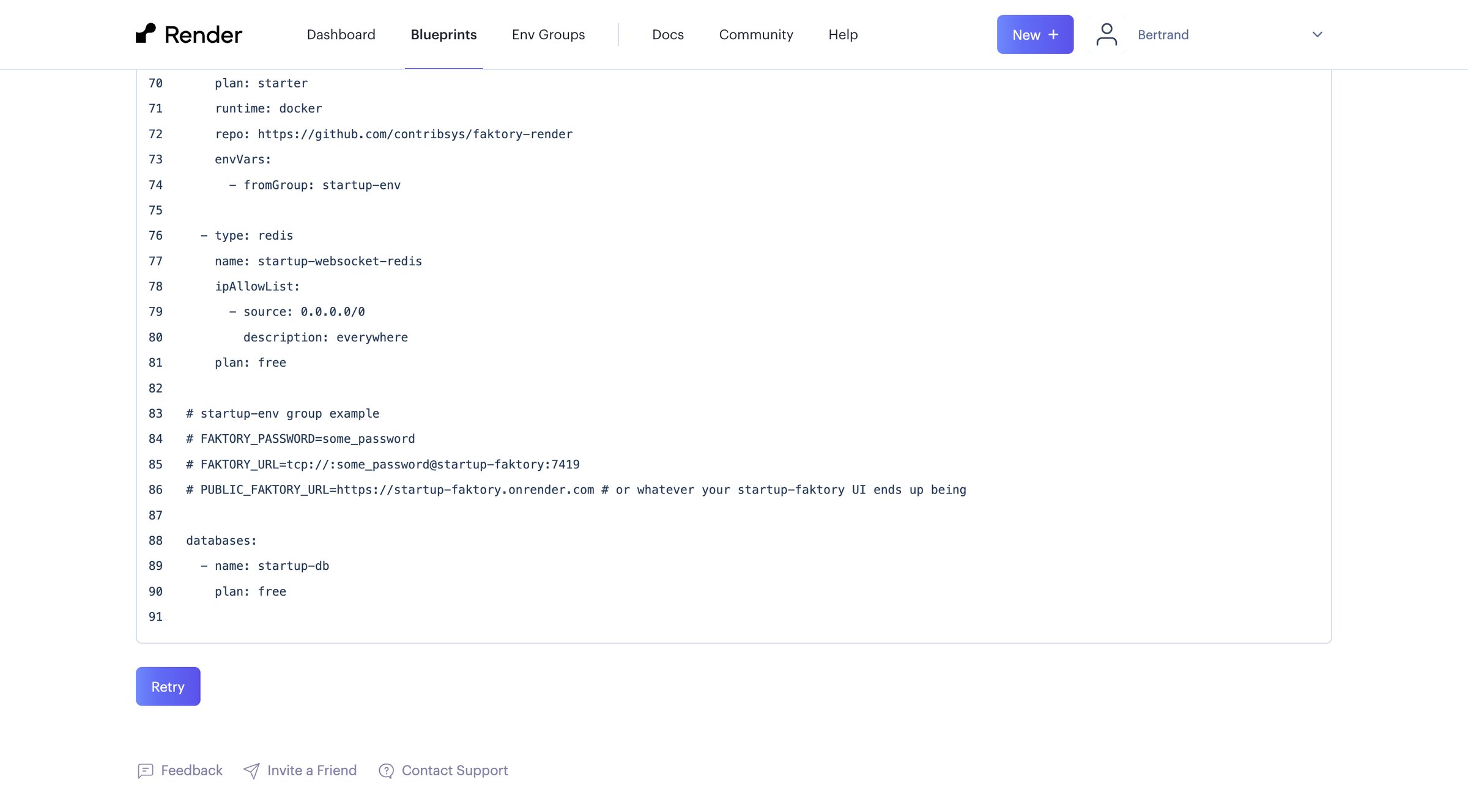Click the '# FAKTORY_PASSWORD=some_password' comment
The width and height of the screenshot is (1468, 812).
click(300, 439)
